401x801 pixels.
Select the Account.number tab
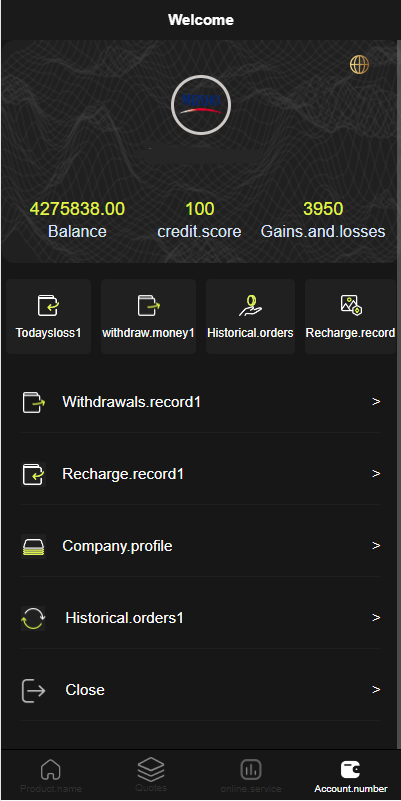click(351, 776)
